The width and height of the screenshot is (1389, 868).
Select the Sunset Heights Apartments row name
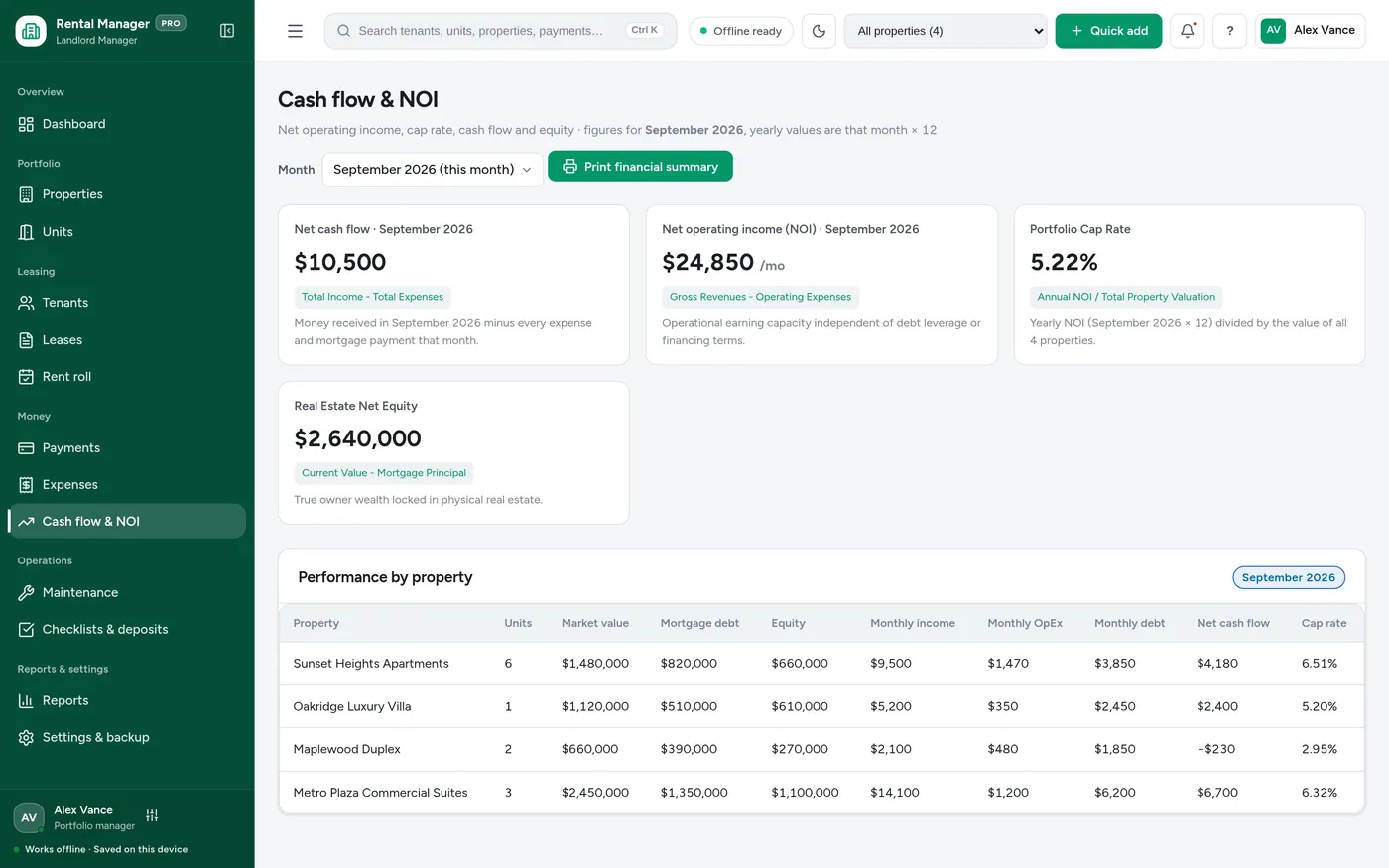tap(371, 664)
